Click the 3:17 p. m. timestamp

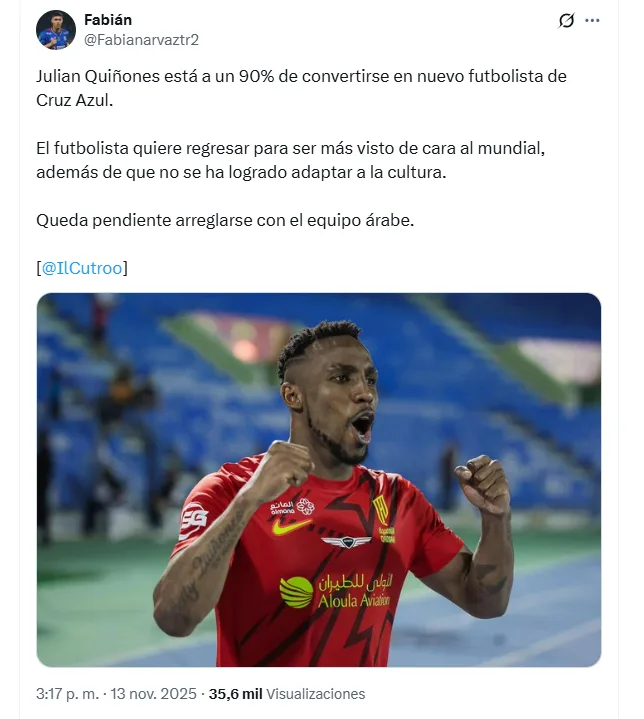click(x=67, y=694)
